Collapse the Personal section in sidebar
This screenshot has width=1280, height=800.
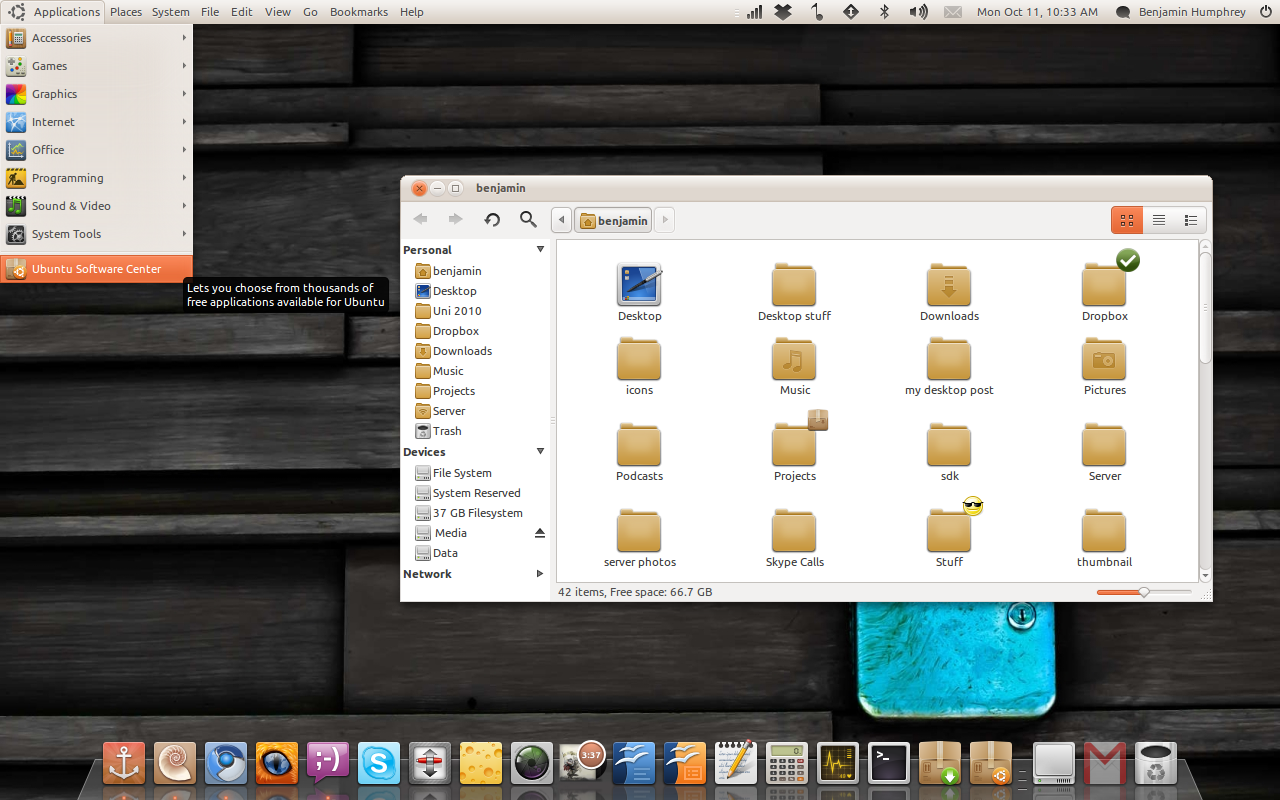(540, 250)
